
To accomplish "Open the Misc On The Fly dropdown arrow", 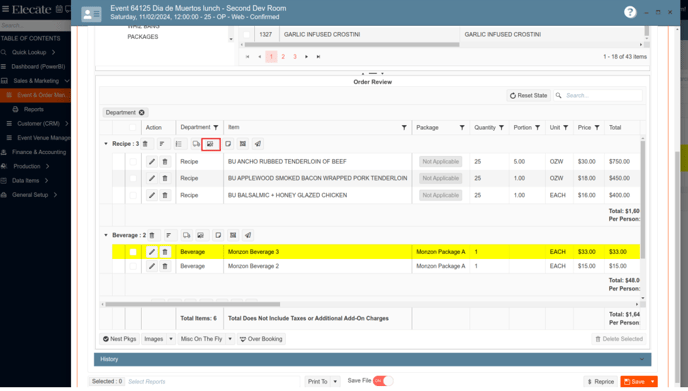I will (230, 339).
